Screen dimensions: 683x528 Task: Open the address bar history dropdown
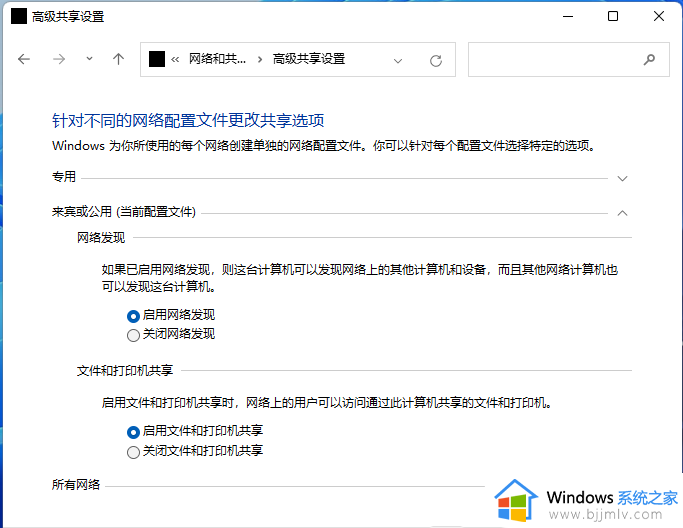397,61
